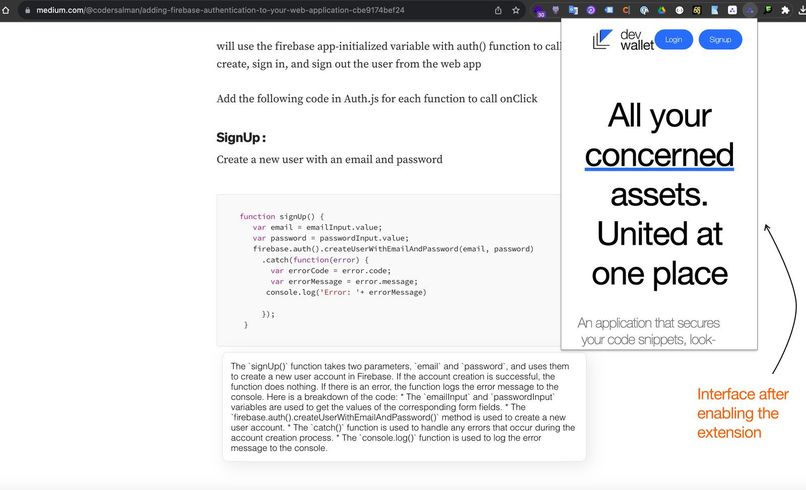The height and width of the screenshot is (490, 806).
Task: Click "Add the following code in Auth.js" line
Action: [377, 99]
